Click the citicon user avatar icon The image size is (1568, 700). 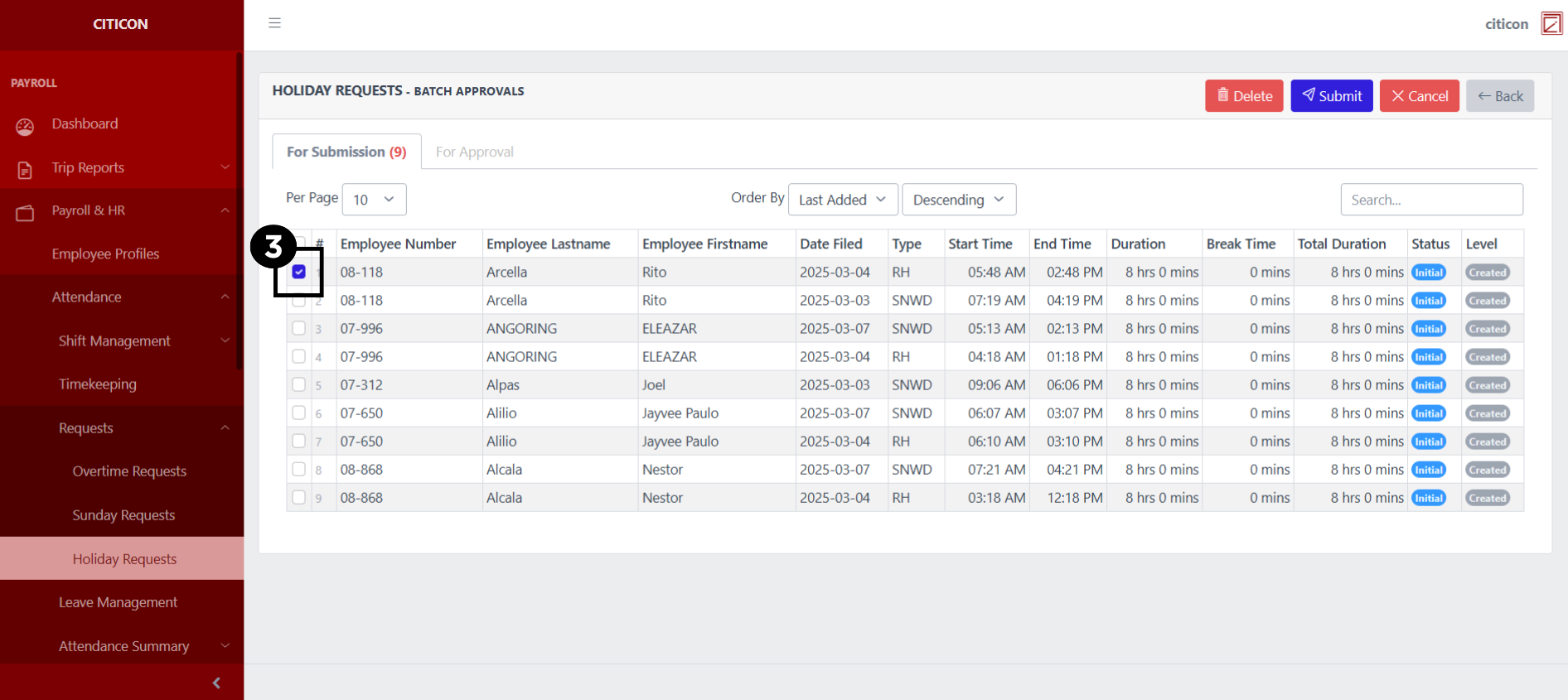1551,24
